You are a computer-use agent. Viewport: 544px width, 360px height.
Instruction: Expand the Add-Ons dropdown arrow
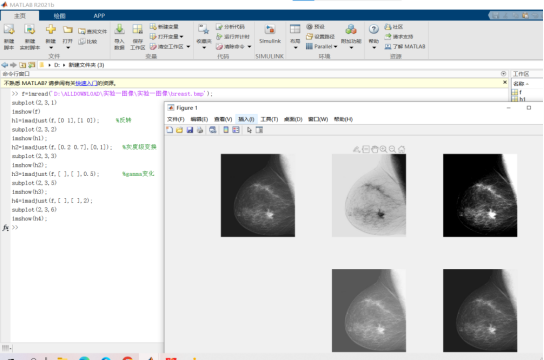pos(351,48)
